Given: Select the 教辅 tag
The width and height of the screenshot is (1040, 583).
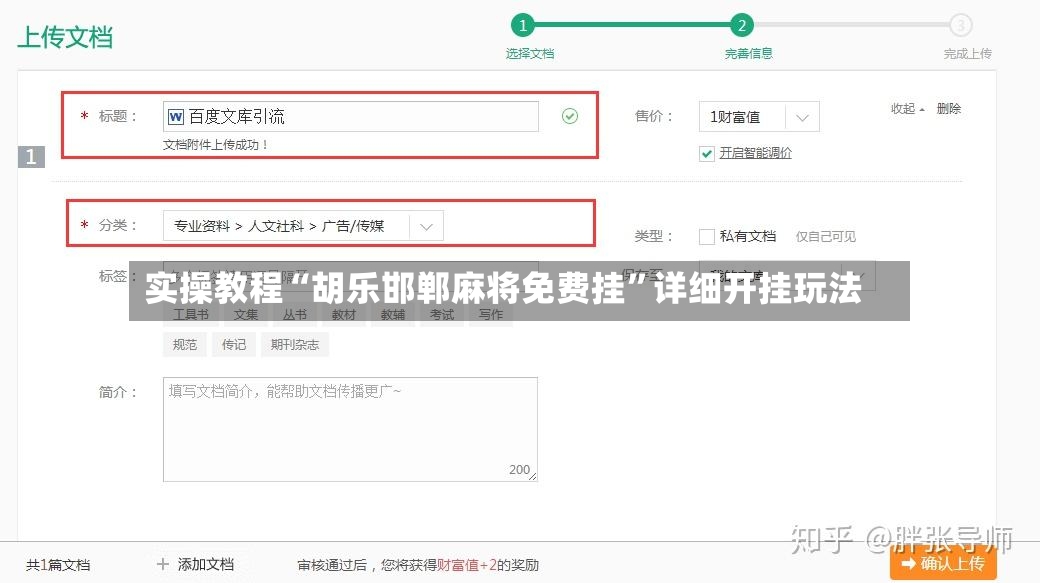Looking at the screenshot, I should (x=393, y=314).
